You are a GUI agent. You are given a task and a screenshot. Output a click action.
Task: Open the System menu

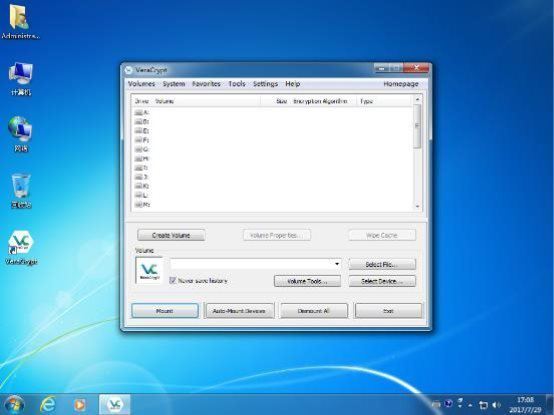click(x=174, y=84)
